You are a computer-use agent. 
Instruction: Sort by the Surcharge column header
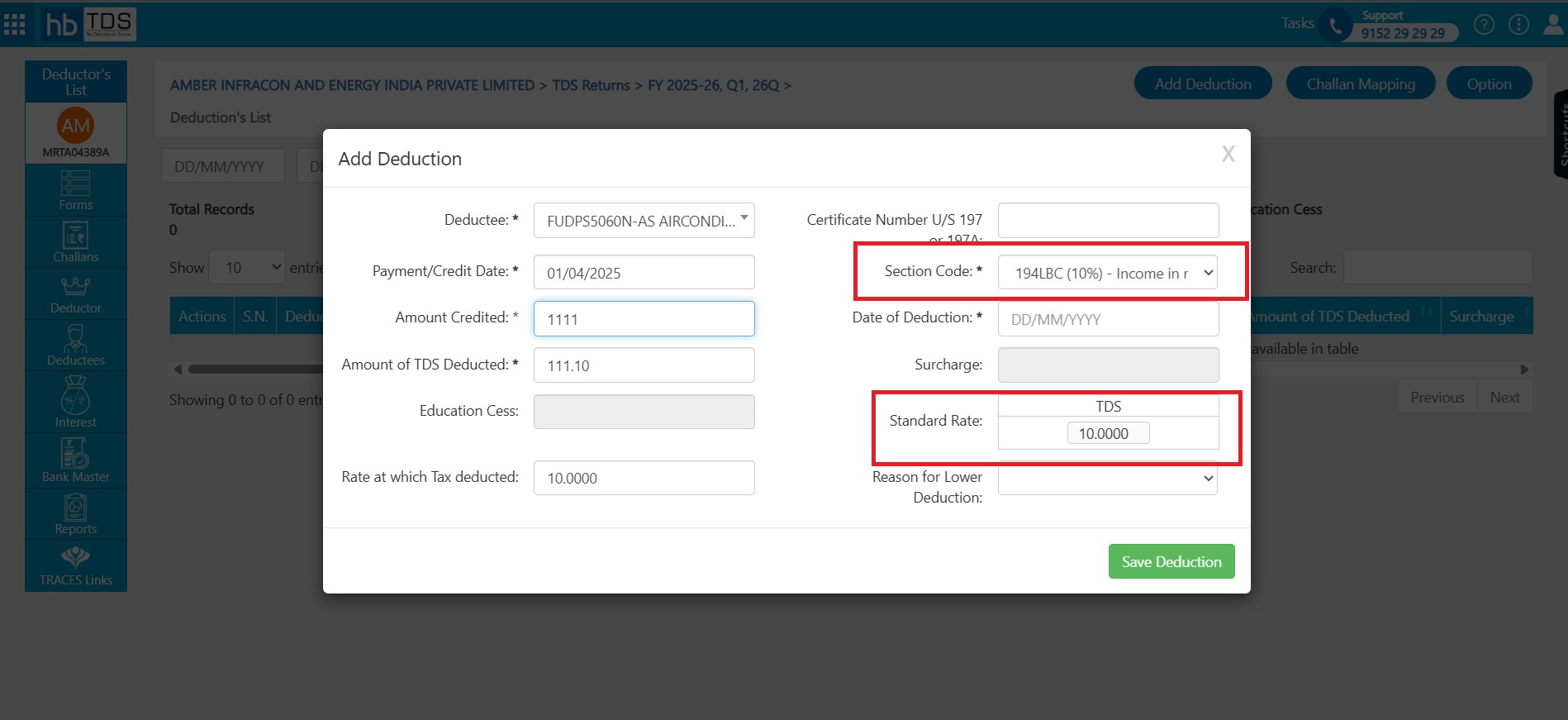pos(1487,316)
